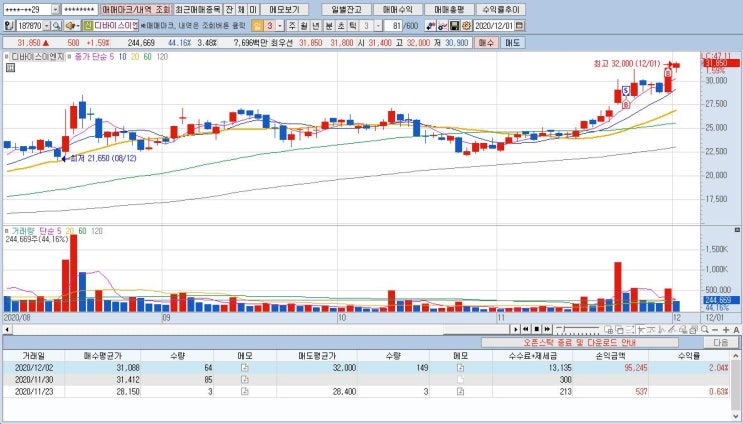
Task: Click the chart replay speed slider
Action: pos(578,329)
